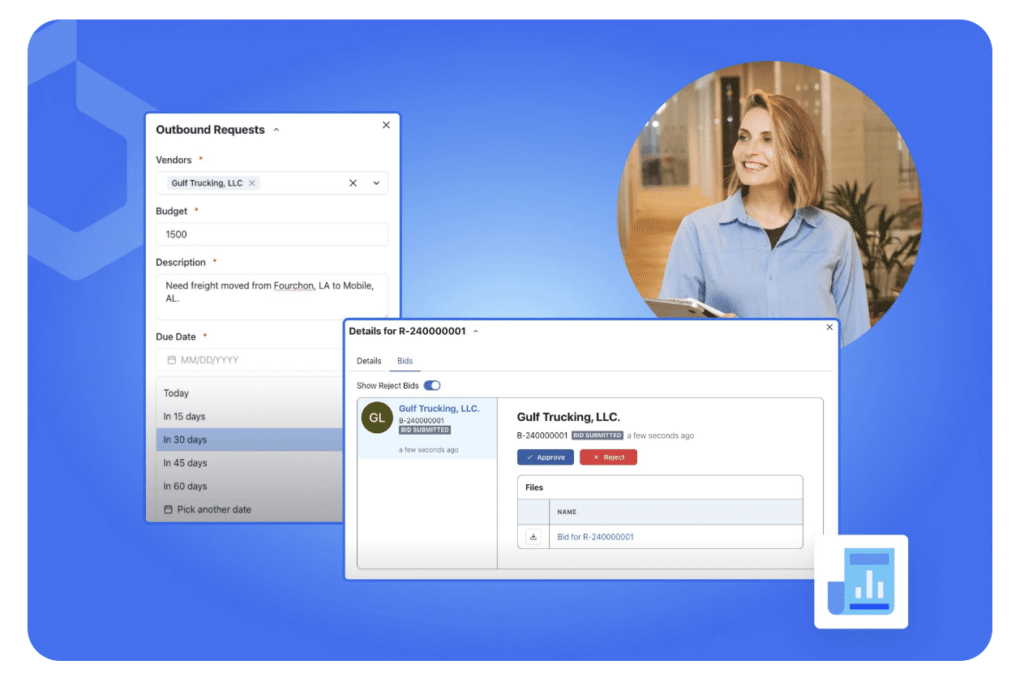This screenshot has width=1024, height=682.
Task: Clear all selected vendors
Action: [353, 184]
